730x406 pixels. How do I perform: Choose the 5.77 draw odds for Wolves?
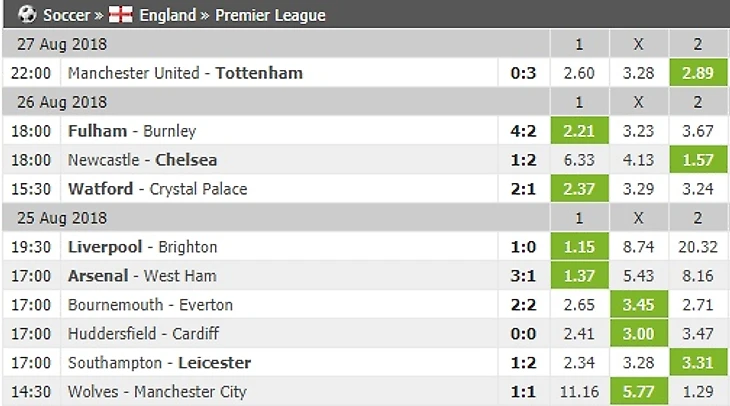tap(639, 392)
